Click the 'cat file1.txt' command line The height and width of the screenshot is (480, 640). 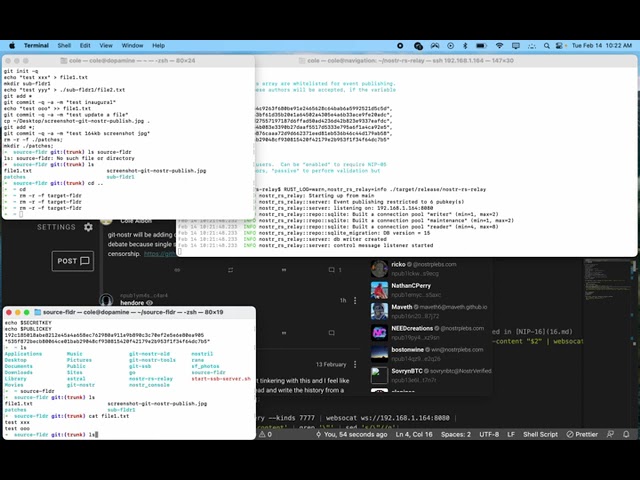(x=109, y=416)
